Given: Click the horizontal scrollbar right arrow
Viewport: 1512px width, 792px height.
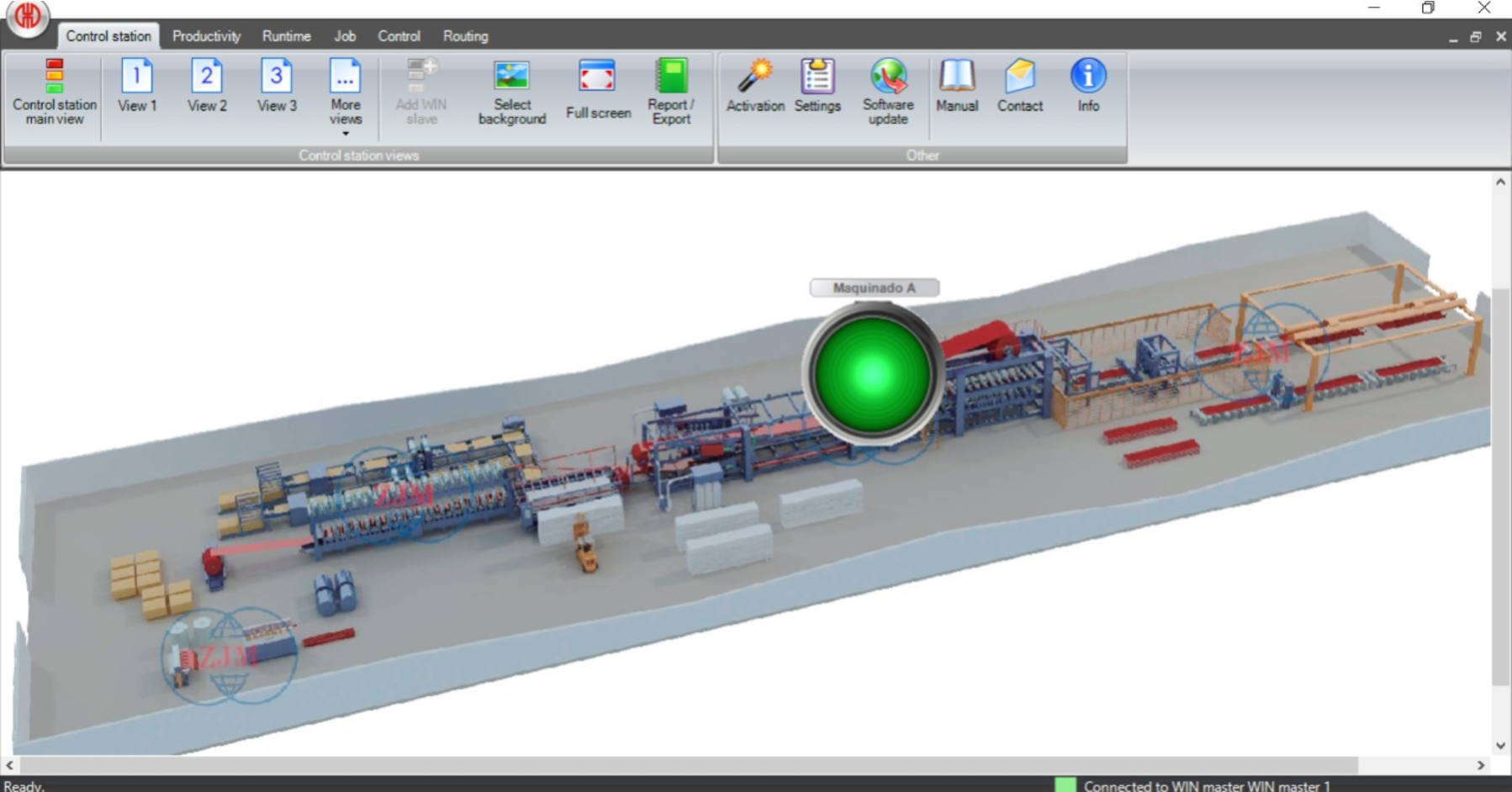Looking at the screenshot, I should click(1481, 765).
